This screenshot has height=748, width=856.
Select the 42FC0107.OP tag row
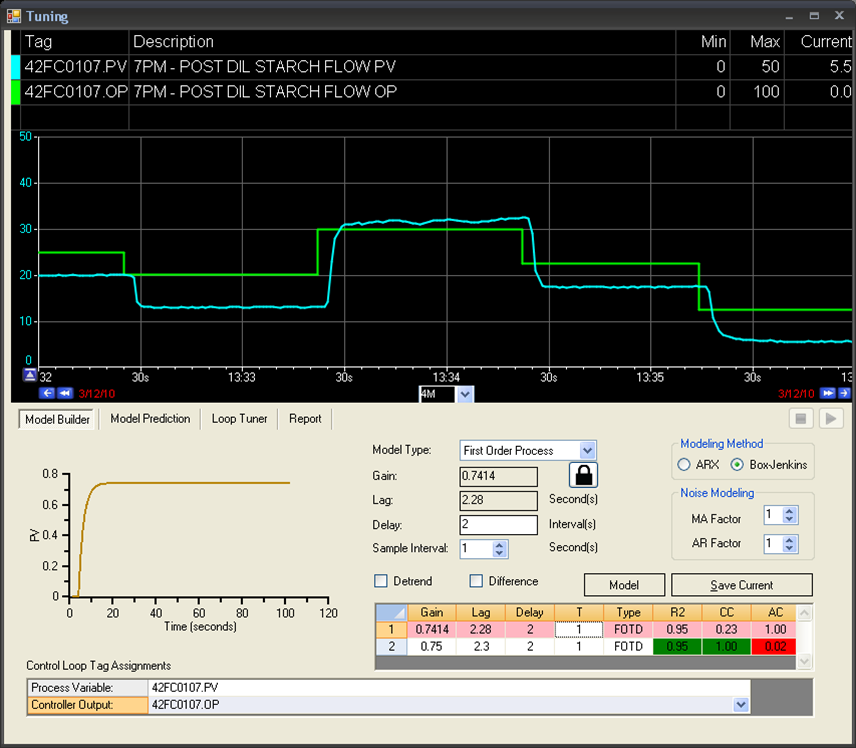[x=431, y=92]
